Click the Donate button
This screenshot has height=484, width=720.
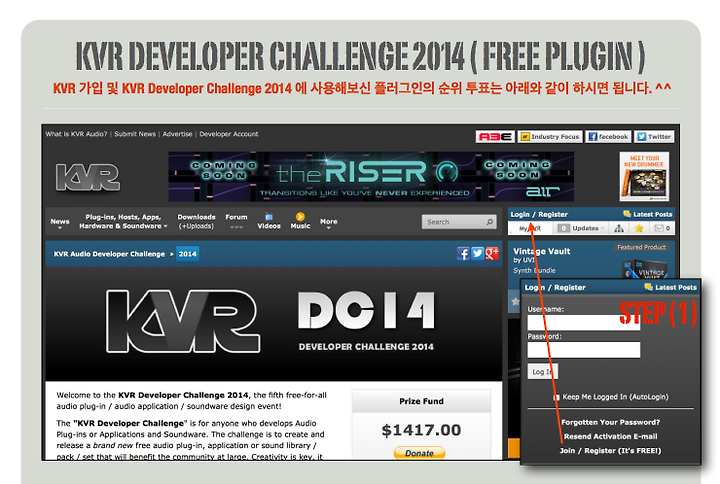click(419, 453)
